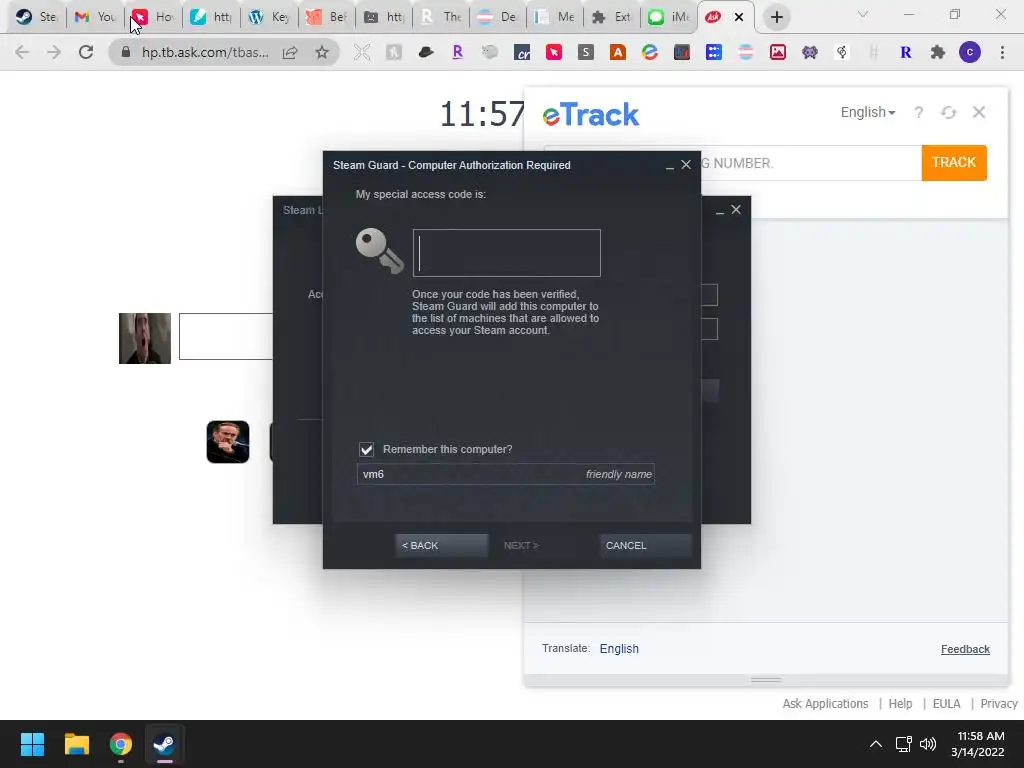Open the dark 'cr' extension icon
1024x768 pixels.
pyautogui.click(x=522, y=52)
